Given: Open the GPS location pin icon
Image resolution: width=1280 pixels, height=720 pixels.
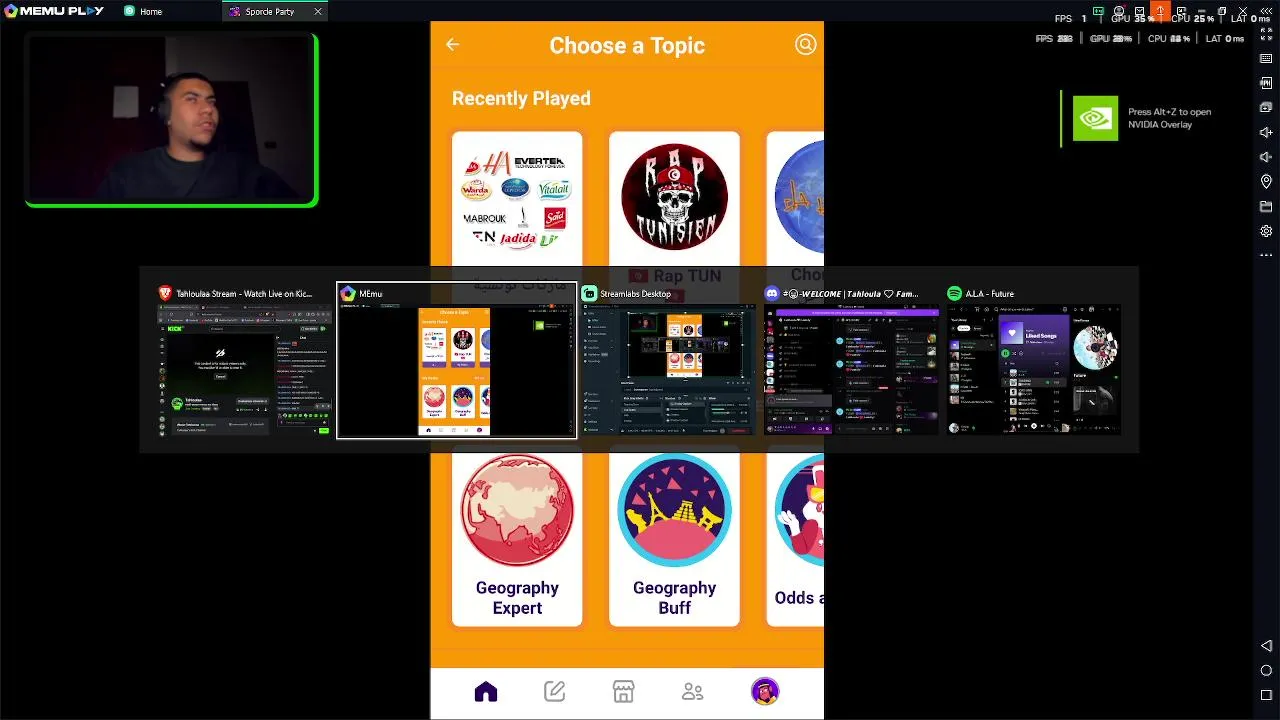Looking at the screenshot, I should [x=1266, y=182].
